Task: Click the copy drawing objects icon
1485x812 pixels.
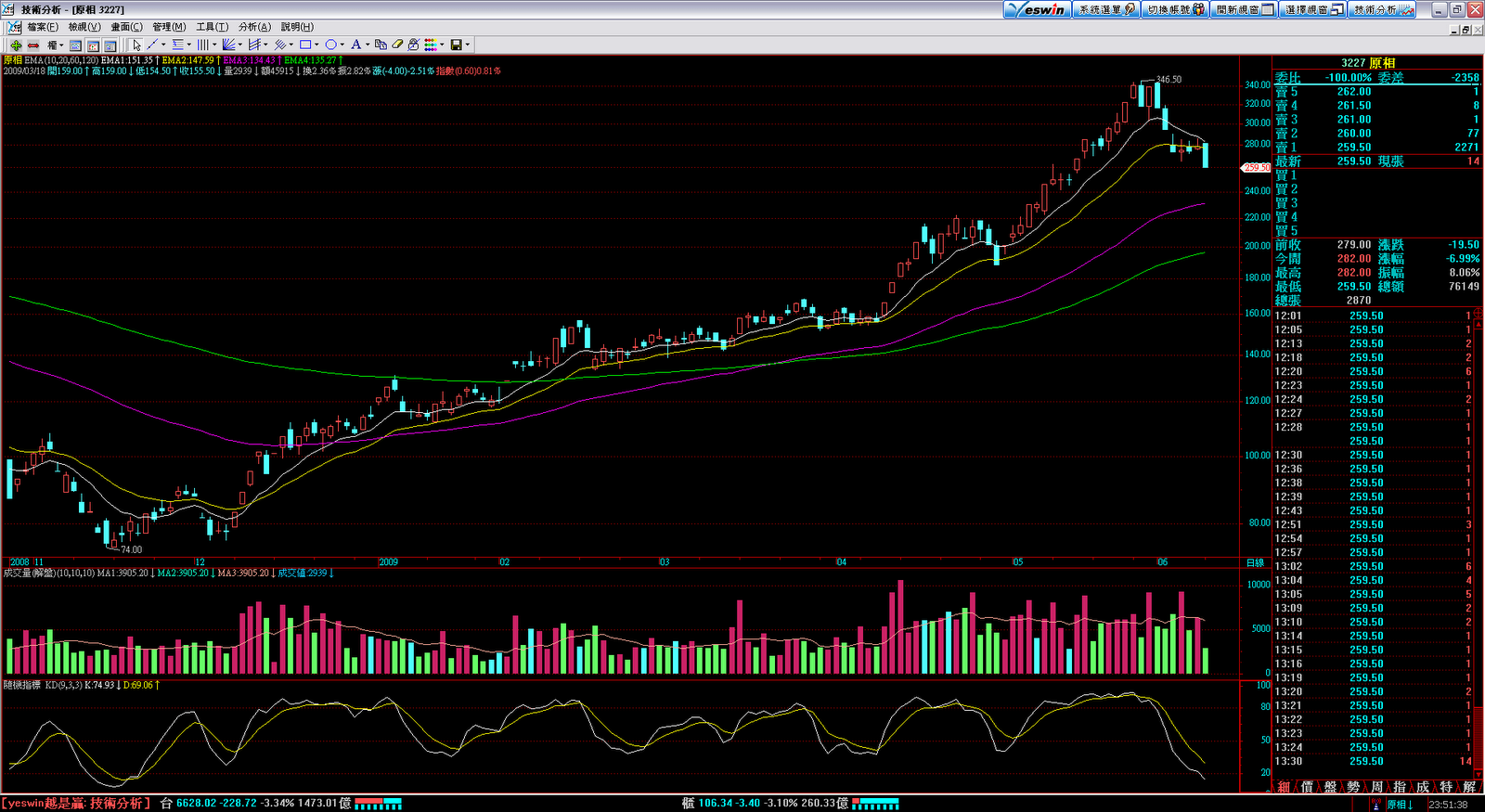Action: coord(381,45)
